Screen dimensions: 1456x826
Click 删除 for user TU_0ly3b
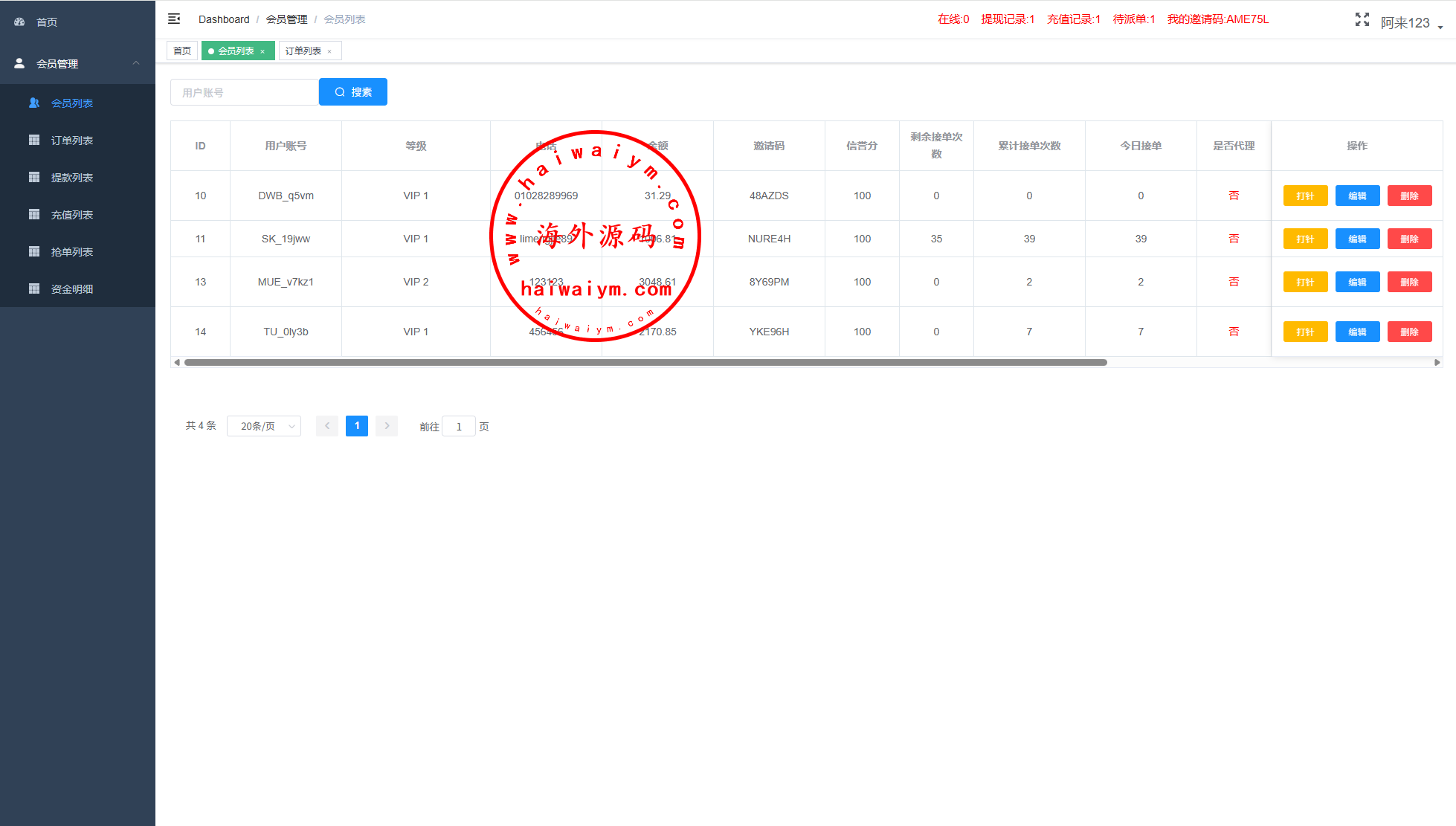1409,332
